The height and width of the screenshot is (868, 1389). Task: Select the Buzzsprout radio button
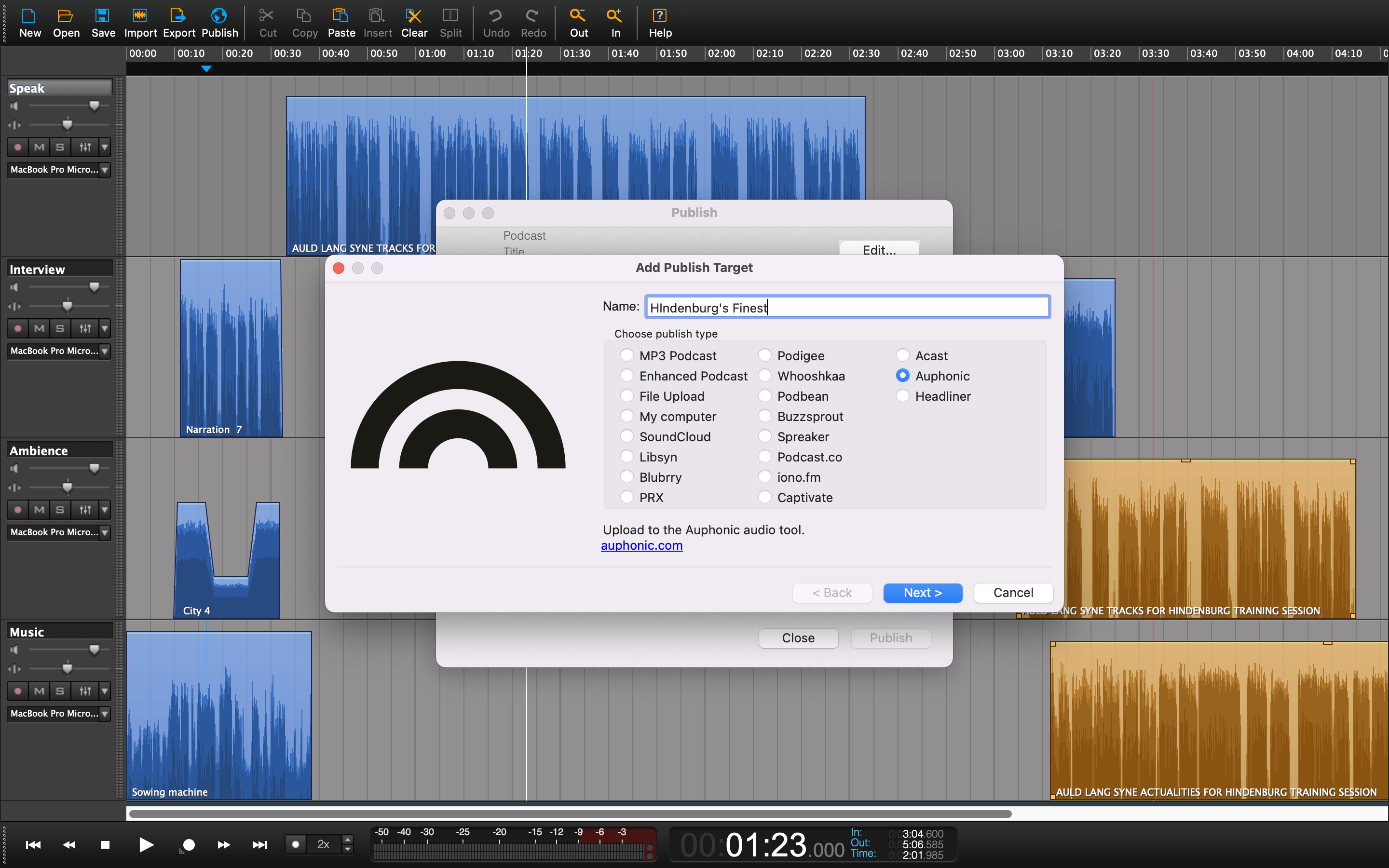coord(764,416)
